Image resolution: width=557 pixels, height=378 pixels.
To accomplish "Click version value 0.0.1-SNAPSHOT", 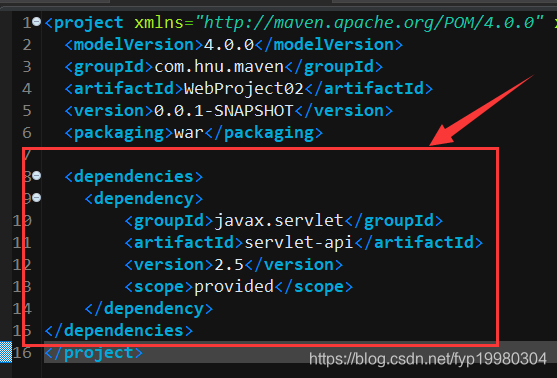I will pos(223,111).
